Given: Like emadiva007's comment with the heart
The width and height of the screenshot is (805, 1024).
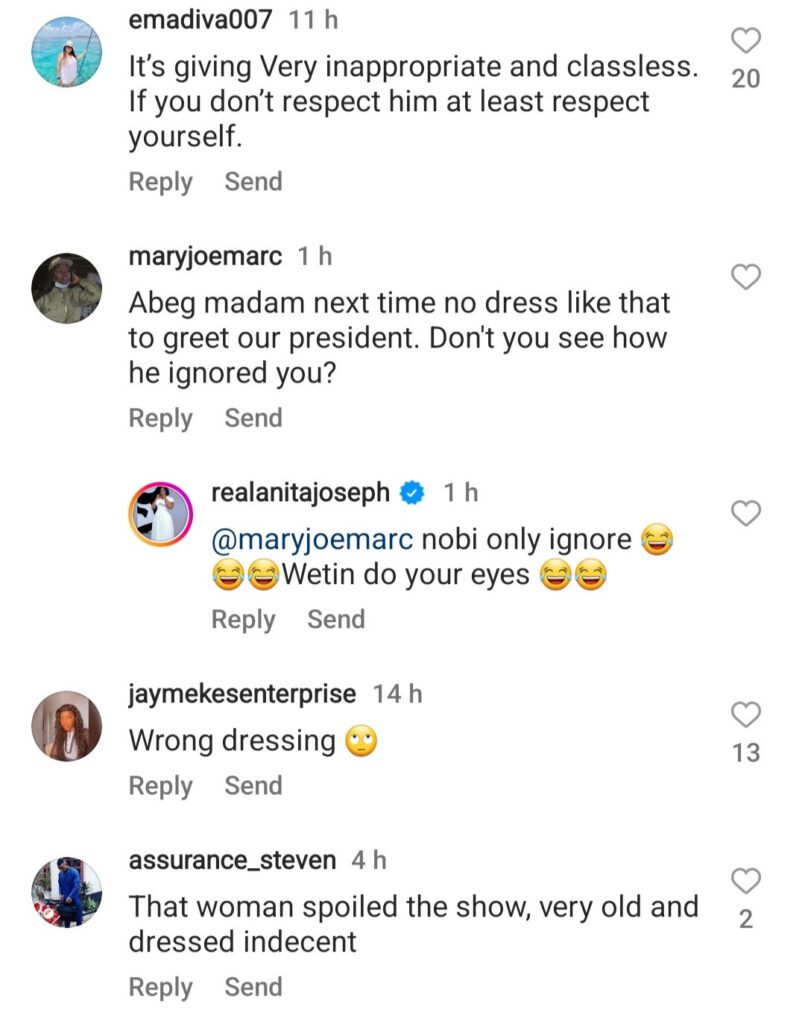Looking at the screenshot, I should [x=746, y=41].
